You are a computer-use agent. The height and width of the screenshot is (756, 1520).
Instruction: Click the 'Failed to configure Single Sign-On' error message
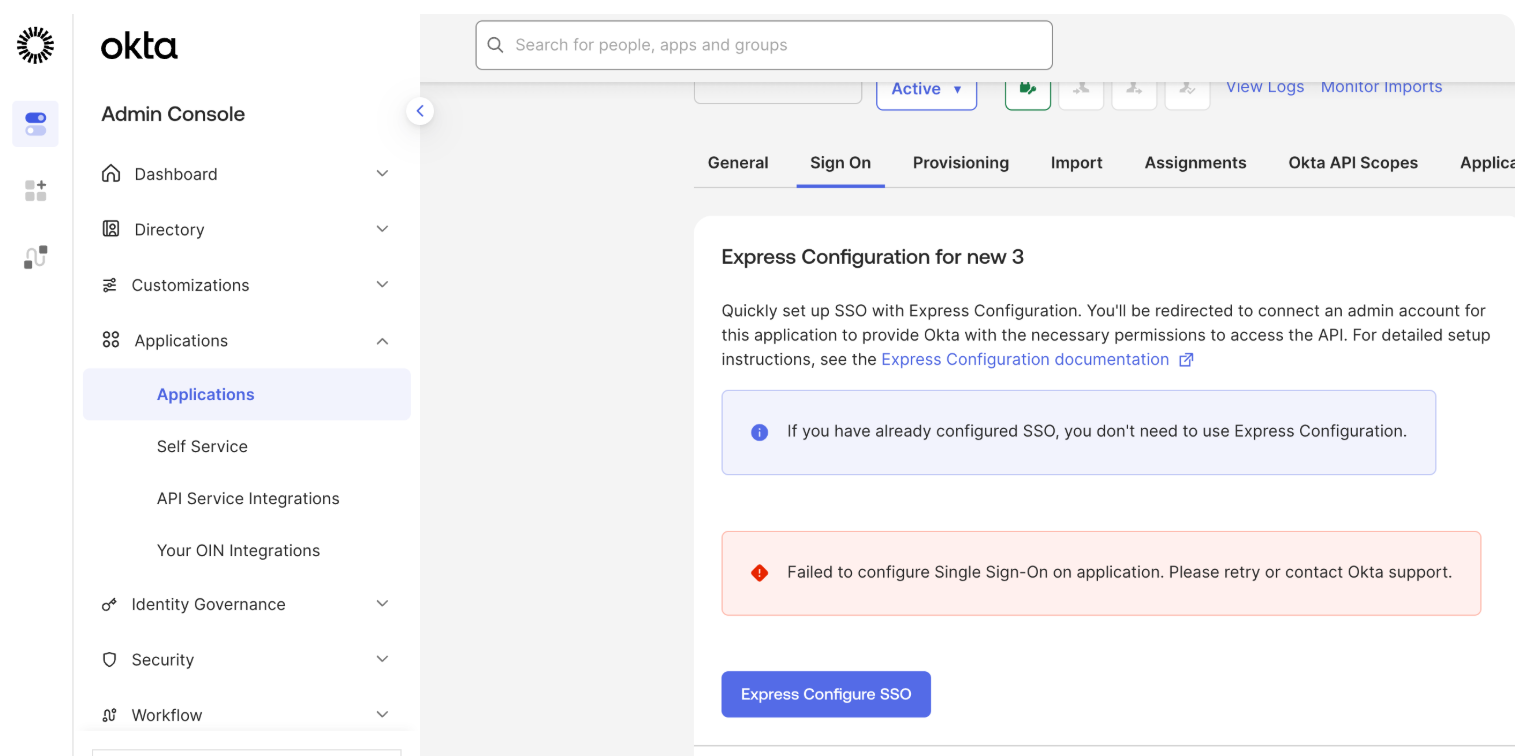click(1101, 573)
